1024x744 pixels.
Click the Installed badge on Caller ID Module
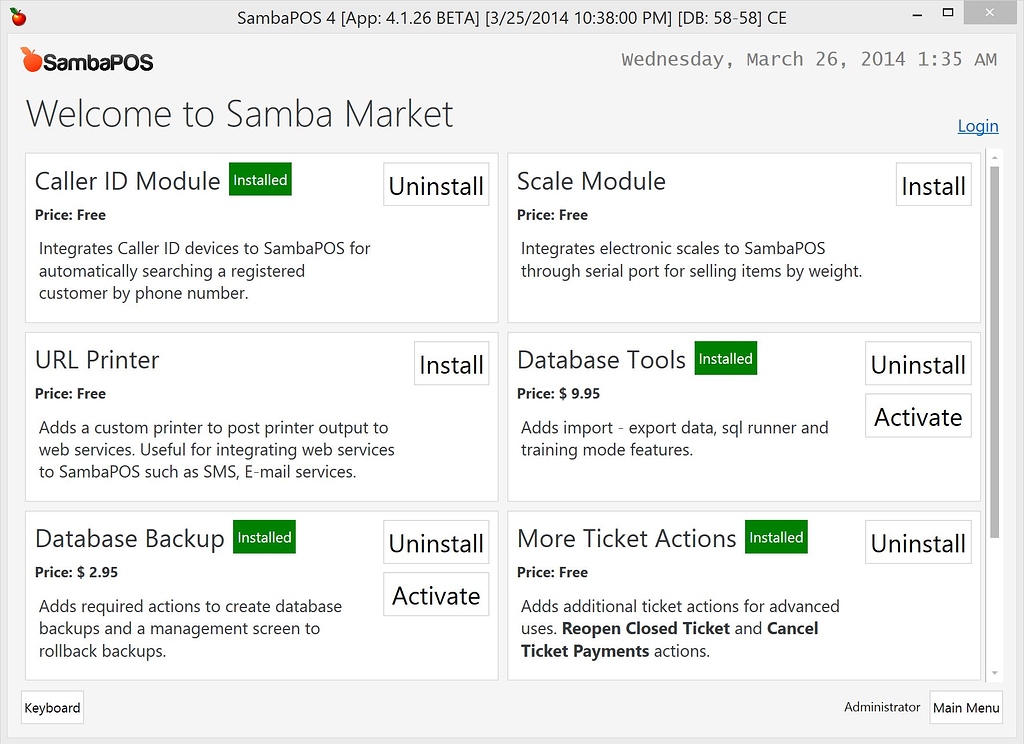coord(260,179)
